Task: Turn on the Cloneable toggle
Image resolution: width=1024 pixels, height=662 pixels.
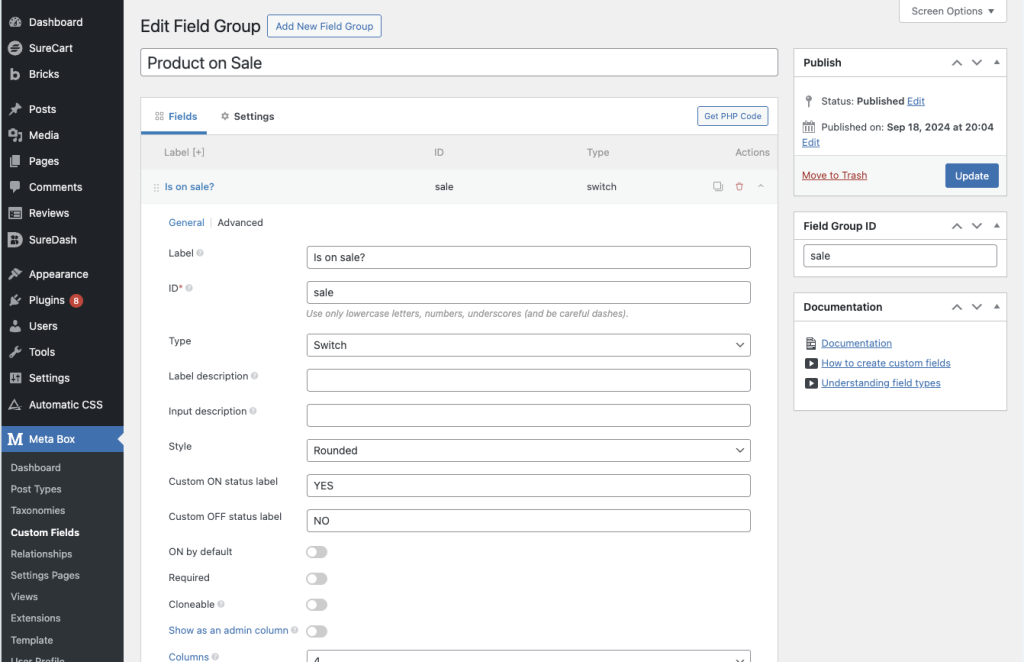Action: tap(317, 604)
